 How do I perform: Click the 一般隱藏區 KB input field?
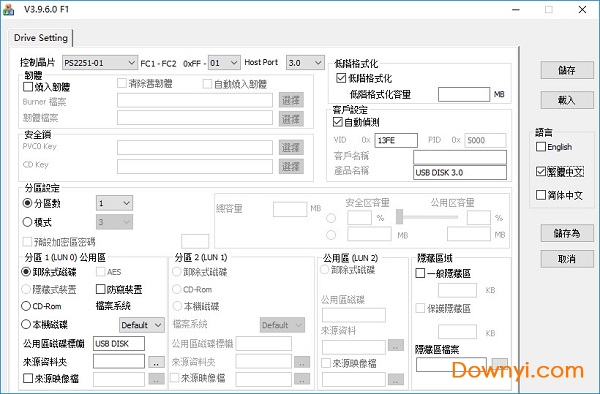click(x=457, y=290)
